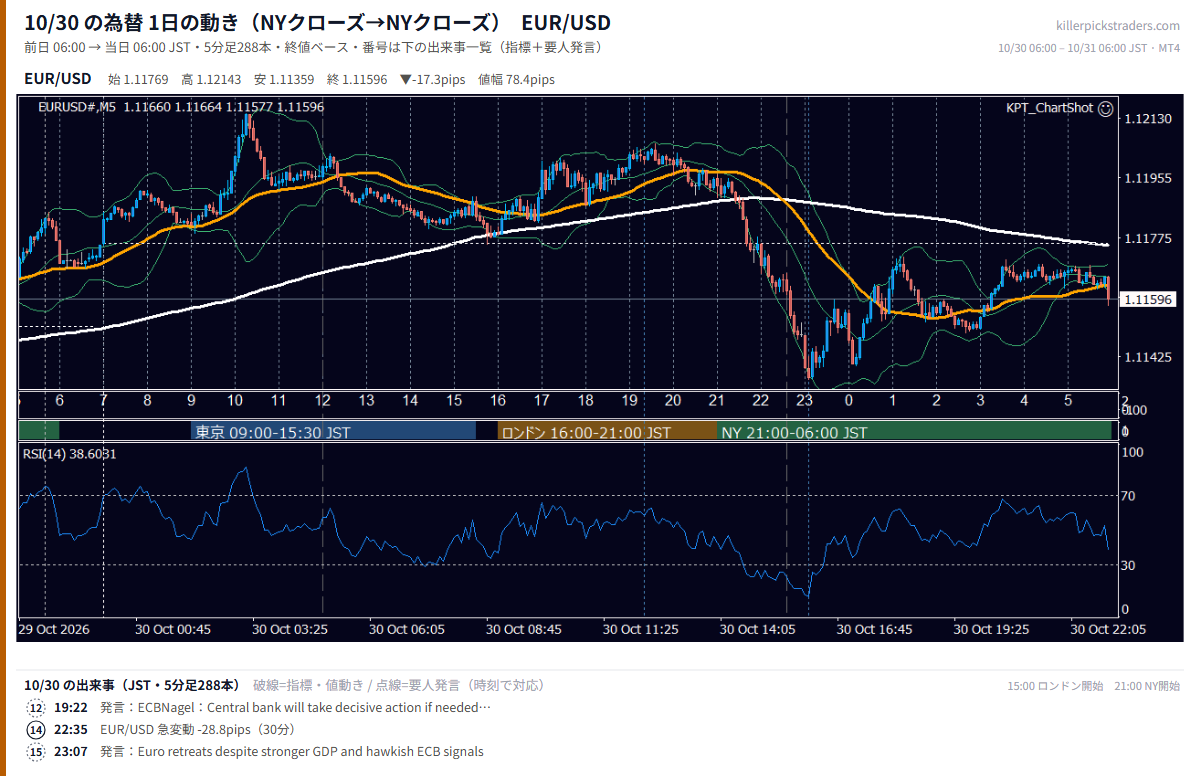
Task: Click the number 14 event badge
Action: pos(36,729)
